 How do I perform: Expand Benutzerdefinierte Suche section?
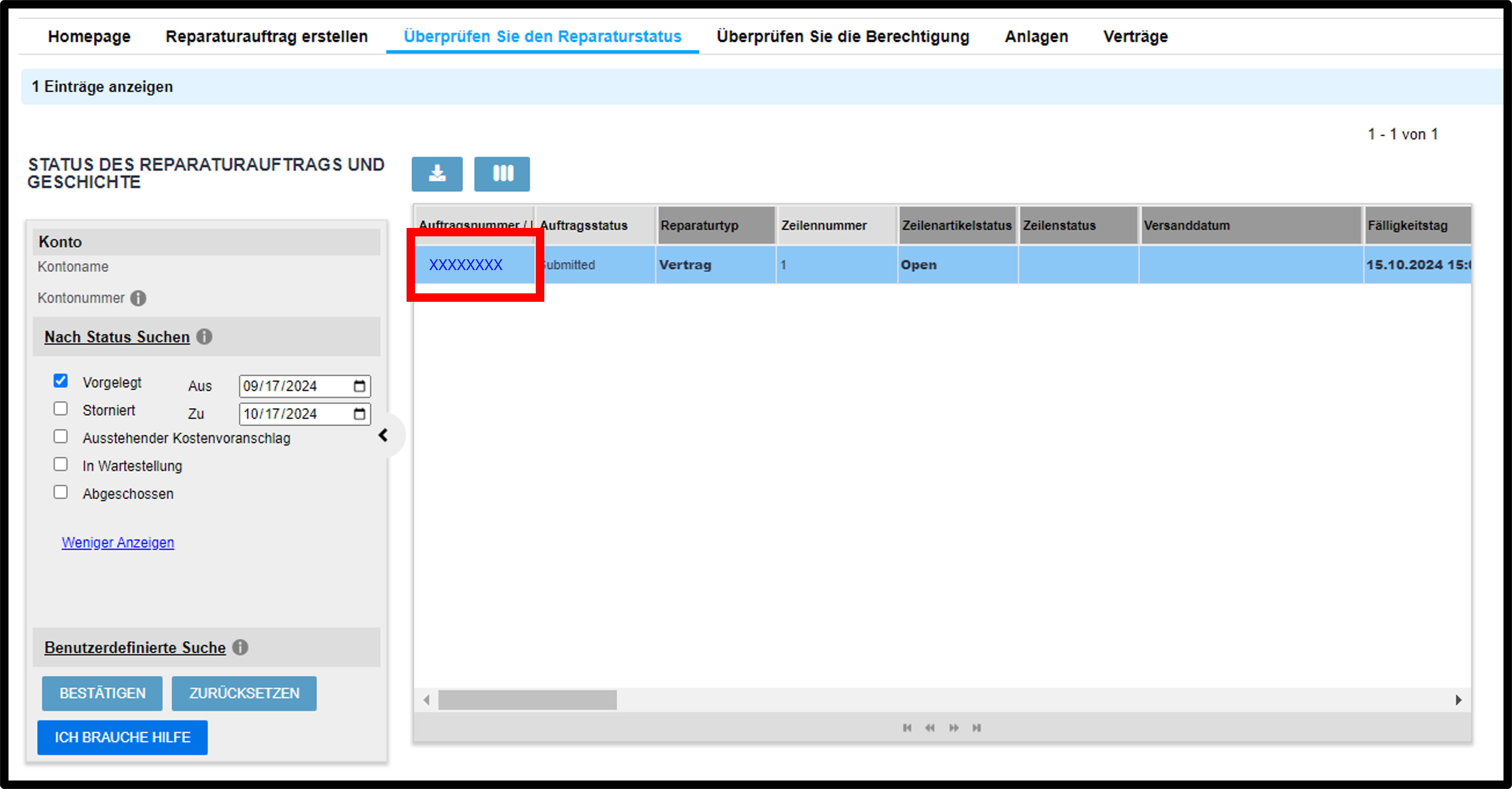[135, 647]
